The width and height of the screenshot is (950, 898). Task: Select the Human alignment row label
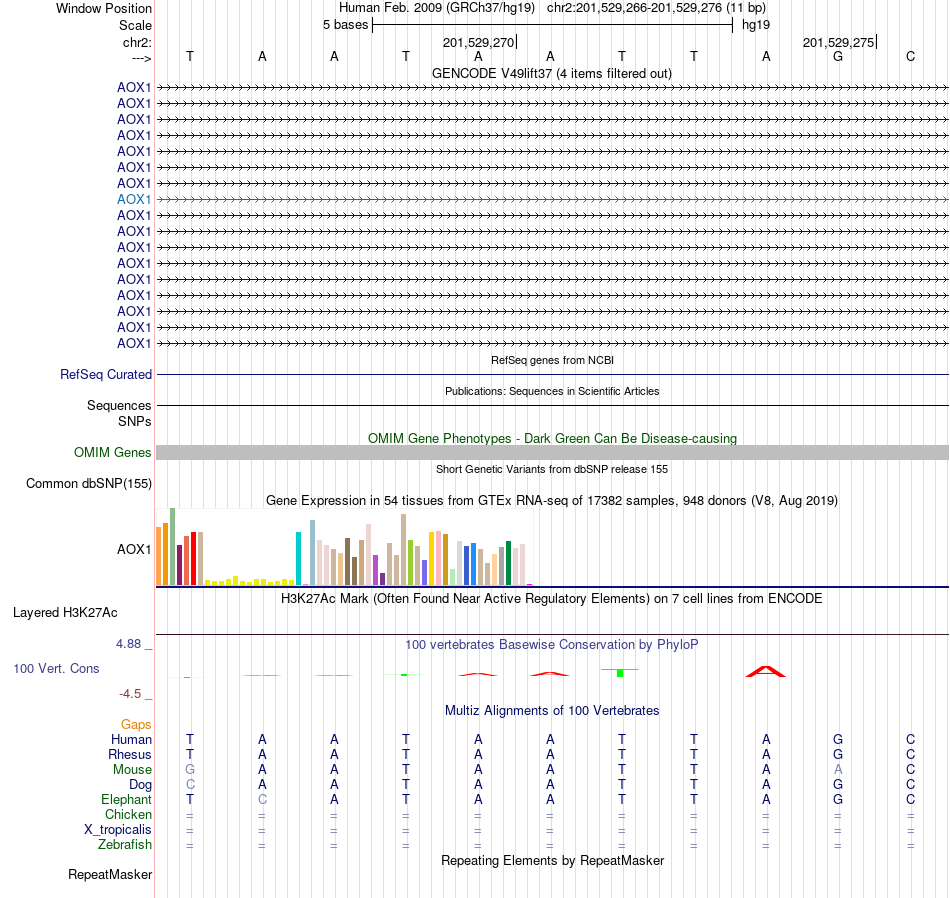[131, 740]
